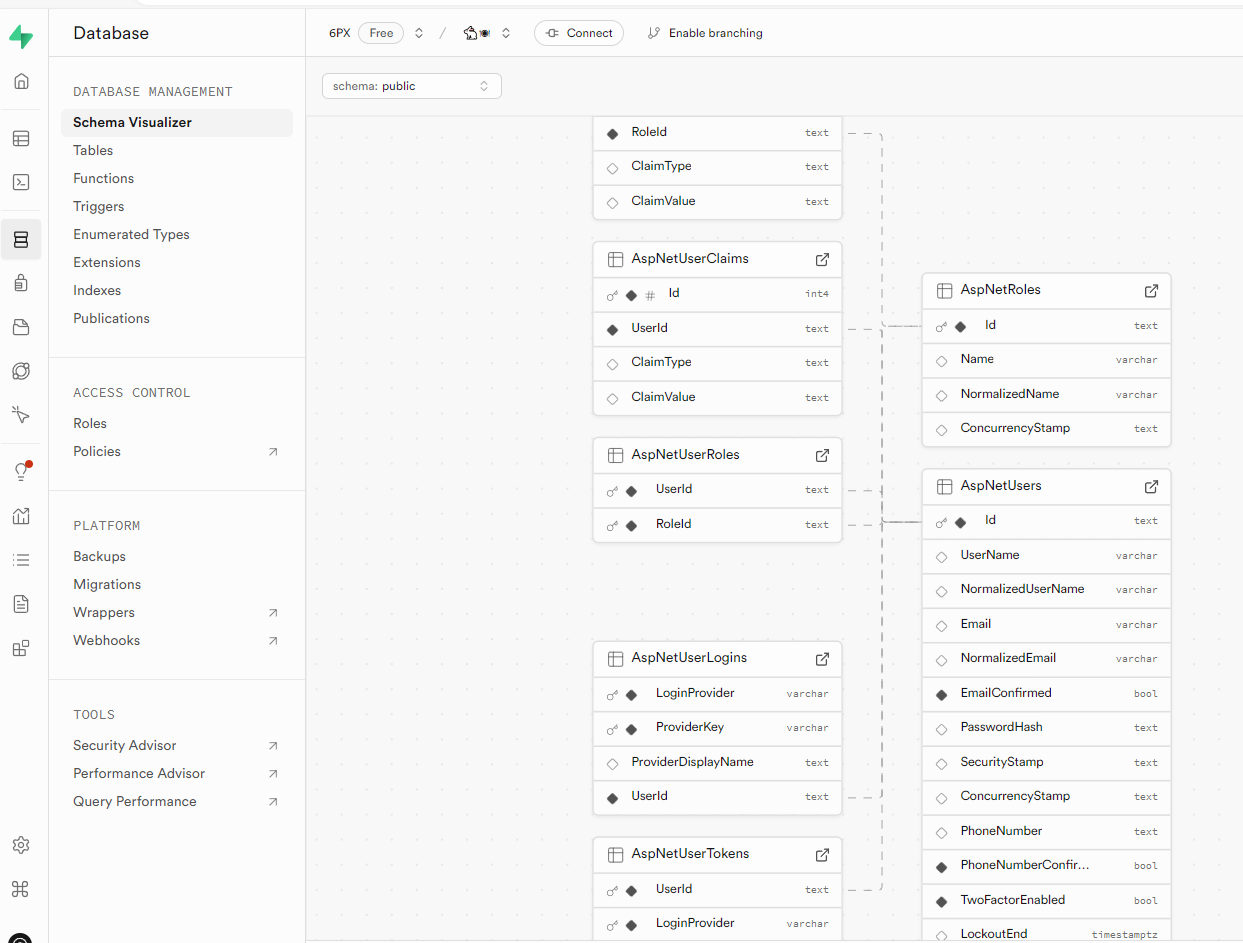This screenshot has width=1243, height=943.
Task: Open the schema: public dropdown
Action: pyautogui.click(x=411, y=86)
